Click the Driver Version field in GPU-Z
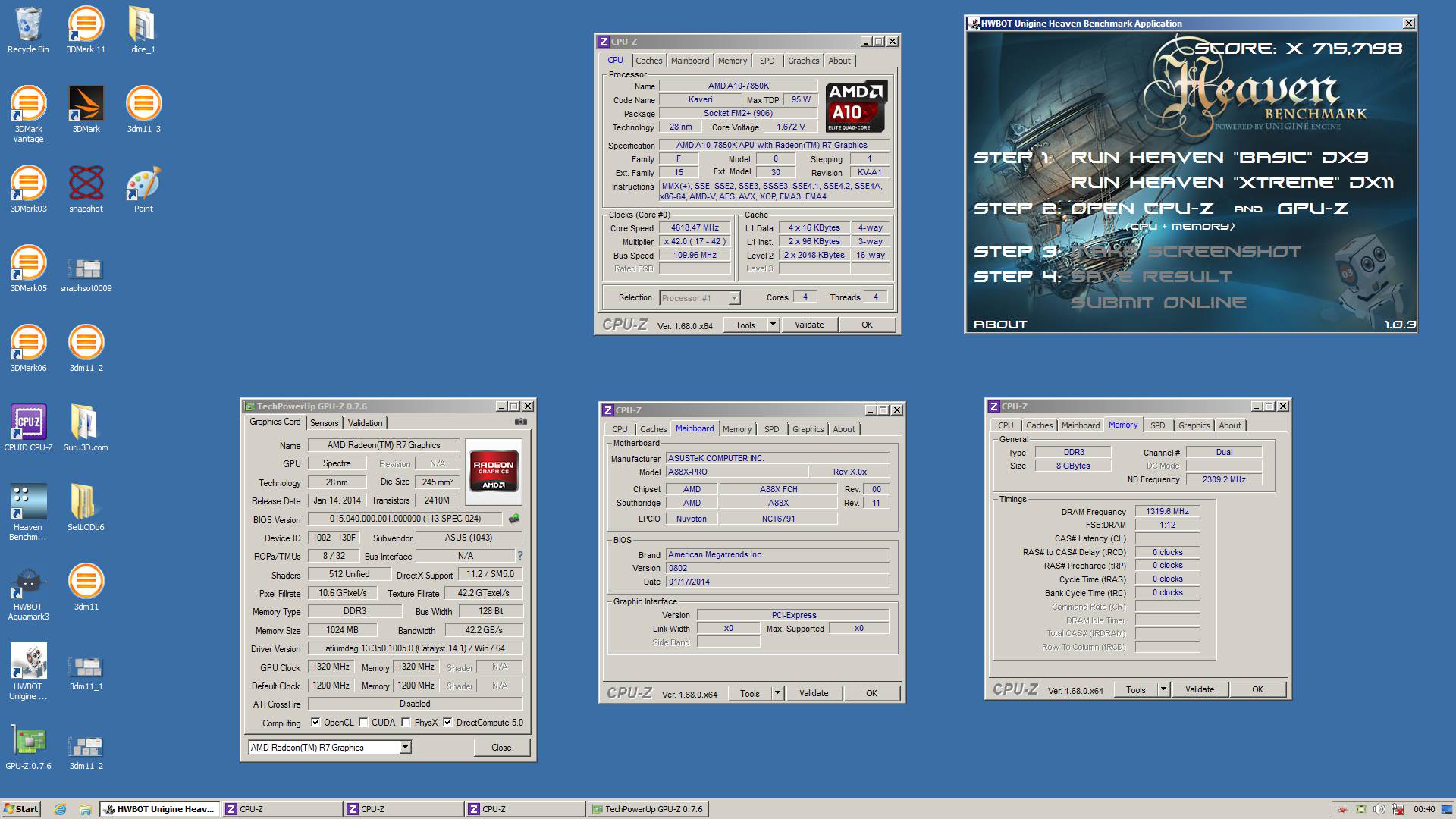The height and width of the screenshot is (819, 1456). coord(415,648)
